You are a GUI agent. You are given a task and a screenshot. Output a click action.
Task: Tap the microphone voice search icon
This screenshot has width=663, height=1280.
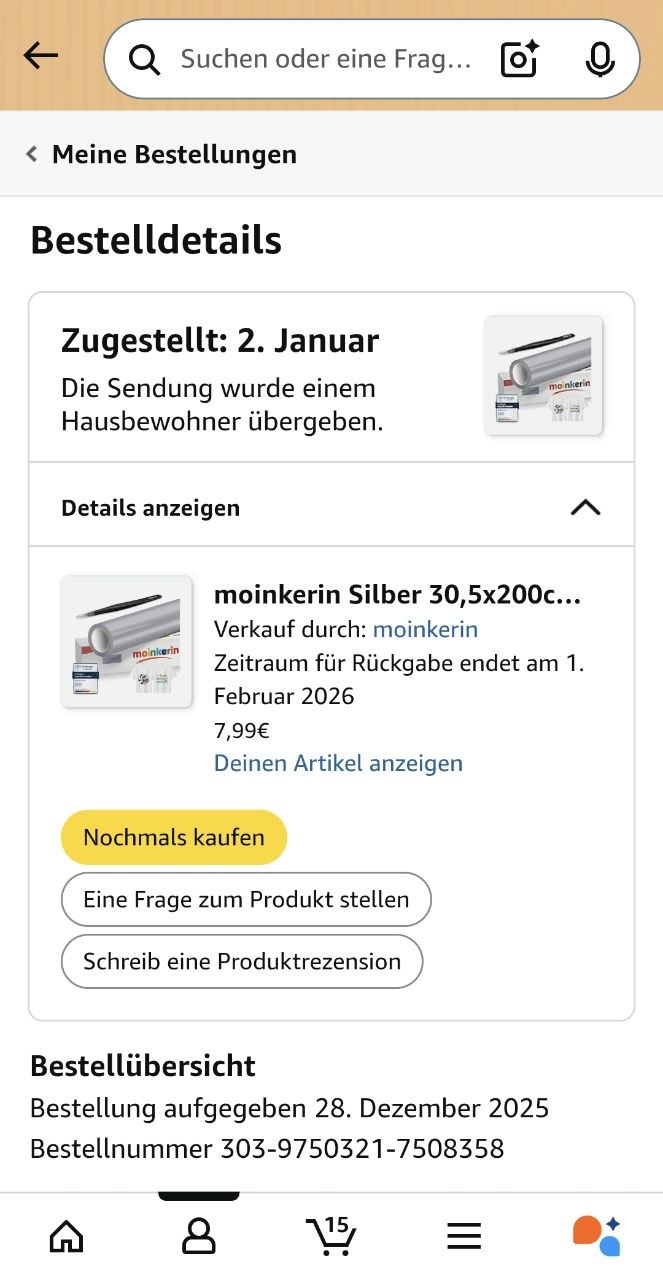click(x=599, y=60)
